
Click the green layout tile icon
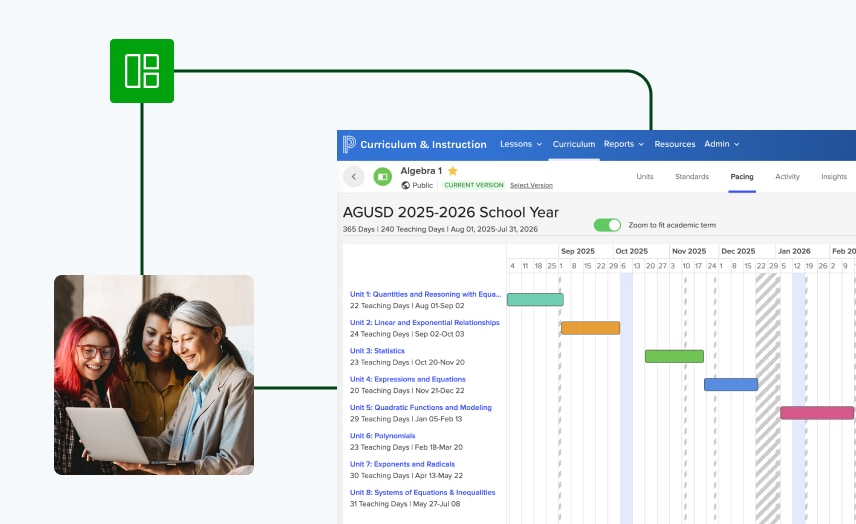click(x=142, y=71)
